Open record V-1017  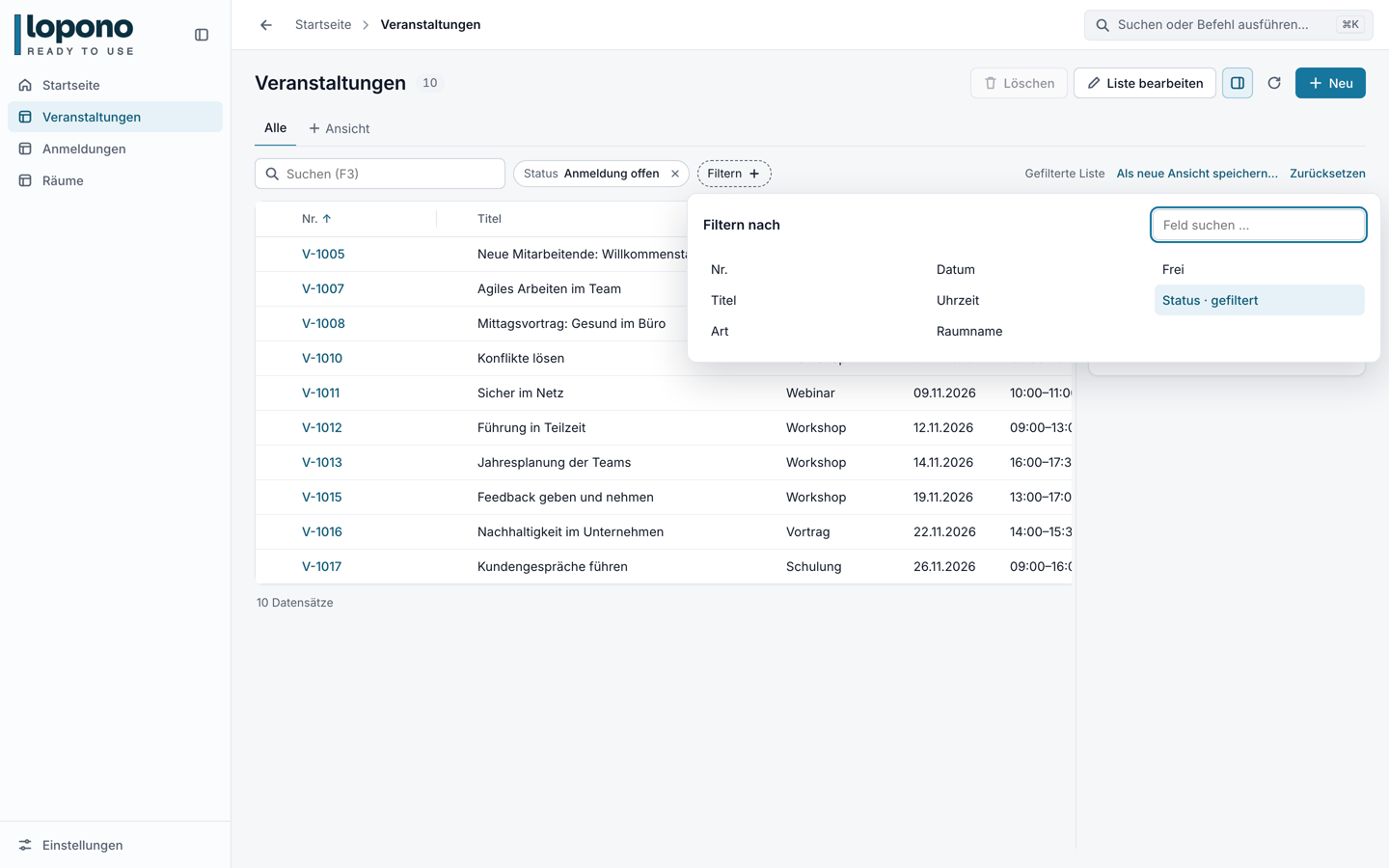(322, 566)
